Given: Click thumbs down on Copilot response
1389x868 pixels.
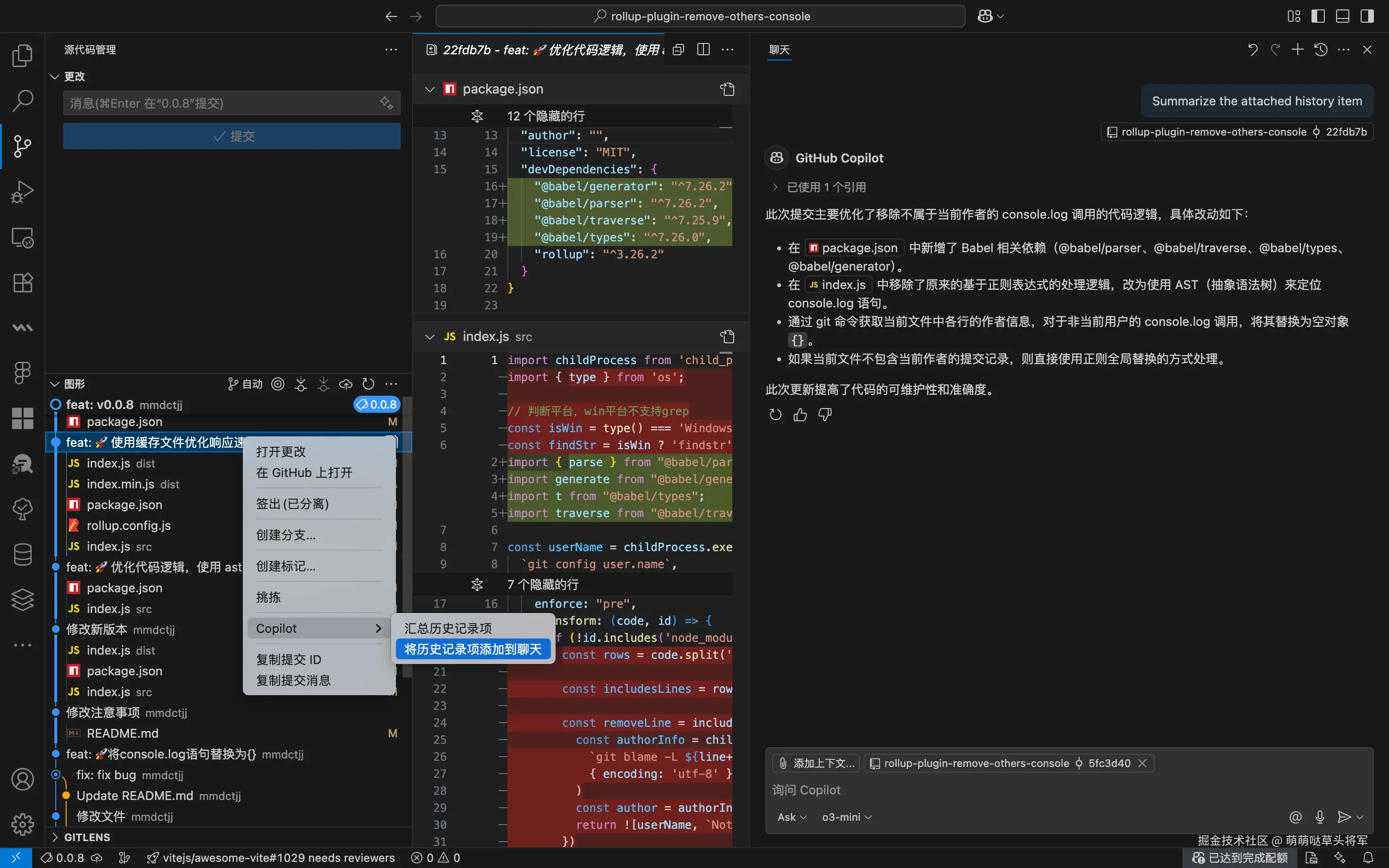Looking at the screenshot, I should (x=824, y=415).
